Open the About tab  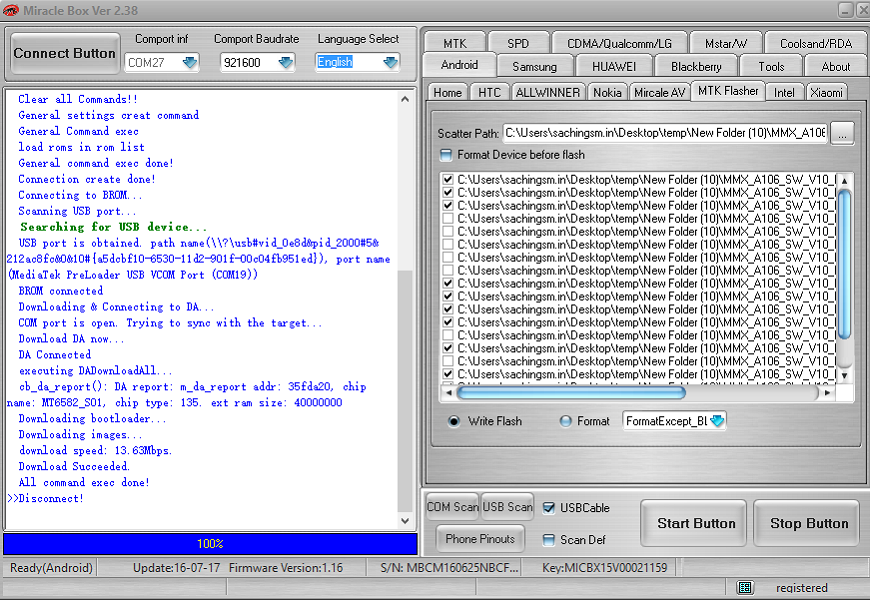[x=836, y=67]
